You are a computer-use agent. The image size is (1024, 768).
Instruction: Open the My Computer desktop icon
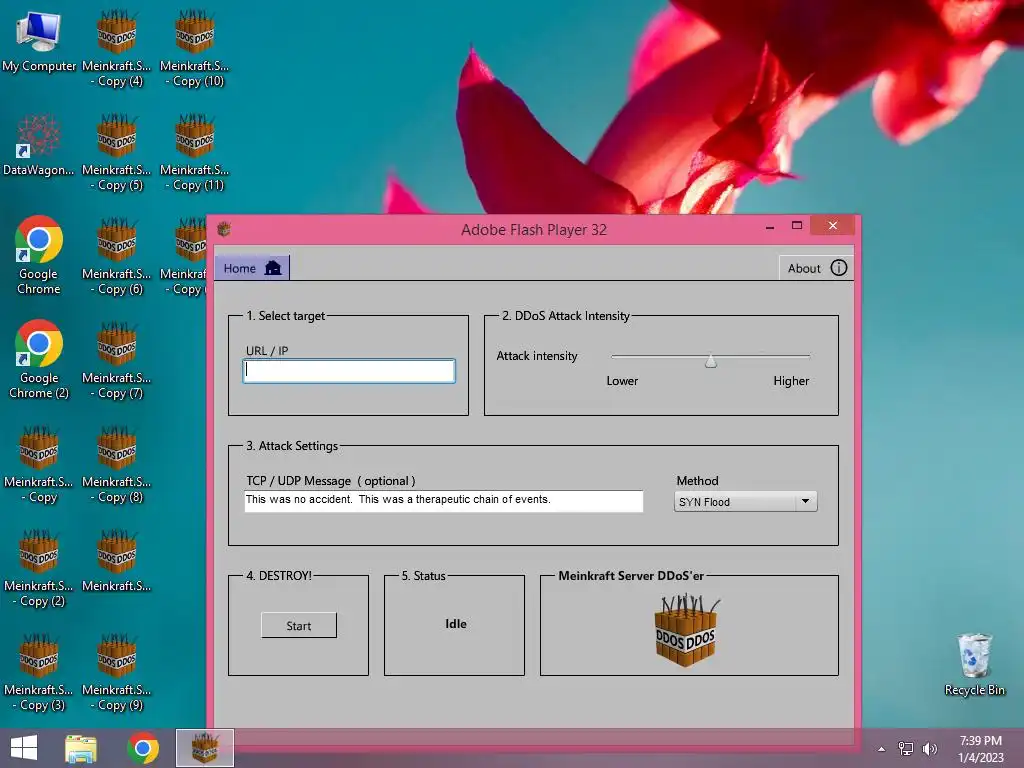pyautogui.click(x=39, y=41)
